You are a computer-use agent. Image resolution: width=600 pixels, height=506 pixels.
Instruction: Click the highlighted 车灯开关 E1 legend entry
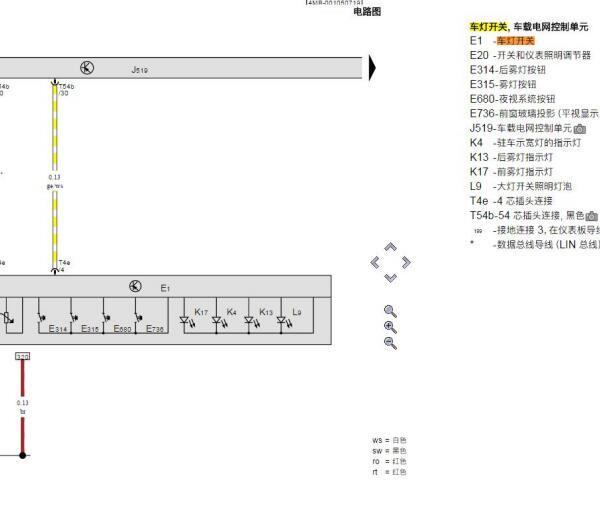coord(502,41)
